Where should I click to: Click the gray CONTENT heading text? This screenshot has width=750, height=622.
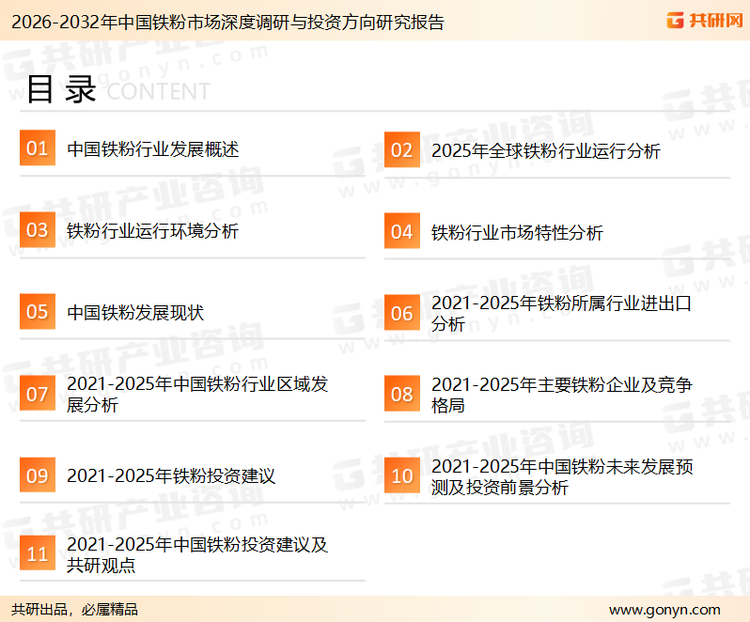pyautogui.click(x=158, y=91)
